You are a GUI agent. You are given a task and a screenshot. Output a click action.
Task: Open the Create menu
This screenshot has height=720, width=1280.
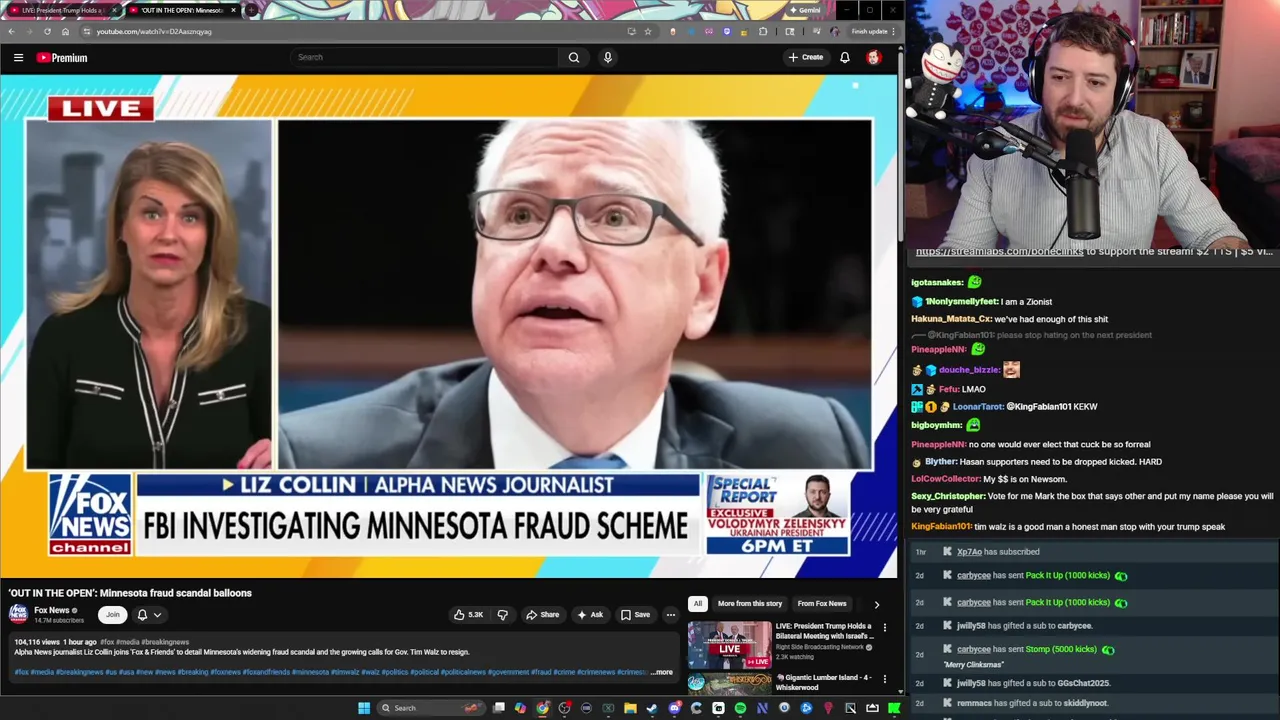tap(806, 58)
